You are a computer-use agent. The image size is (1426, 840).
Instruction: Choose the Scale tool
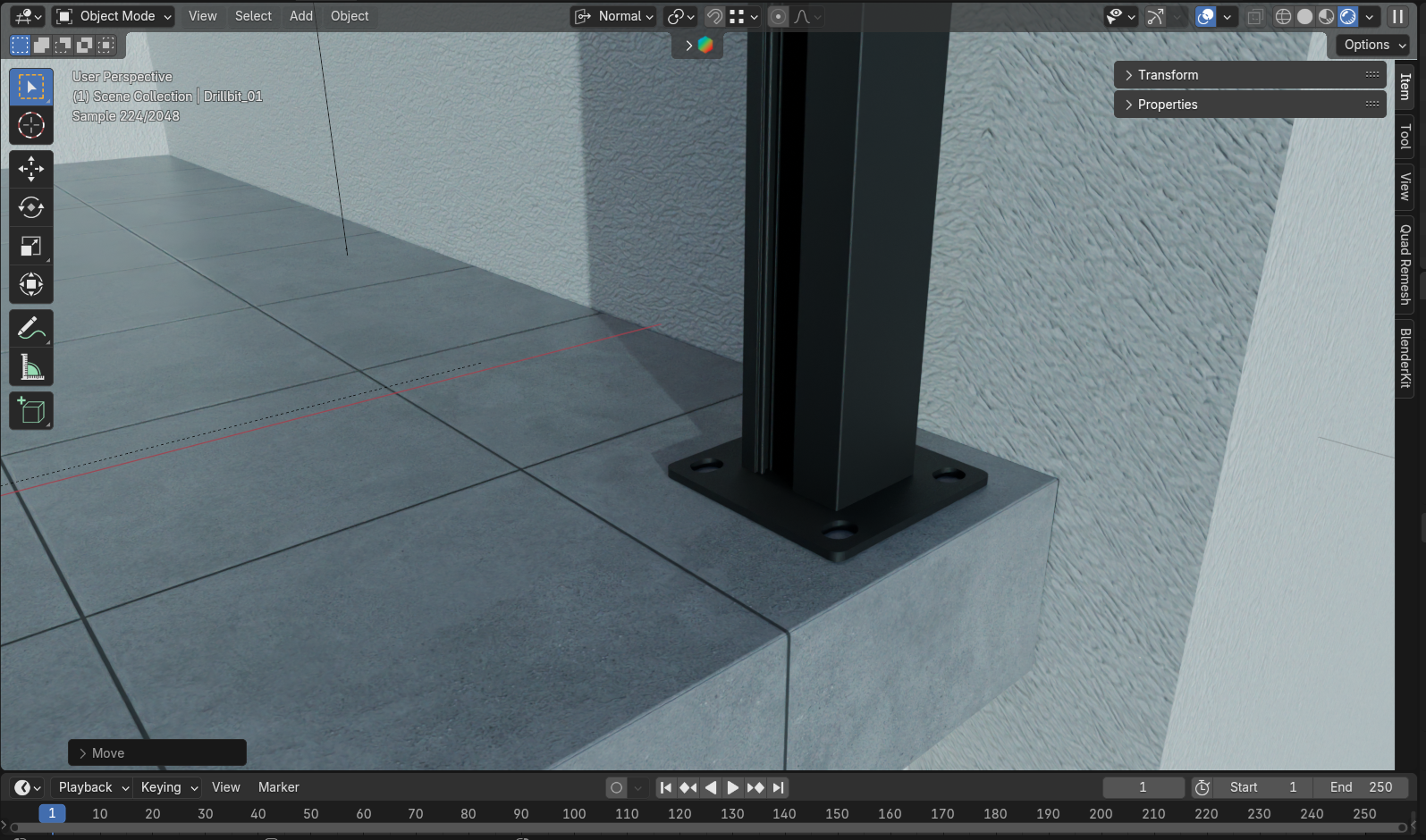click(x=31, y=247)
